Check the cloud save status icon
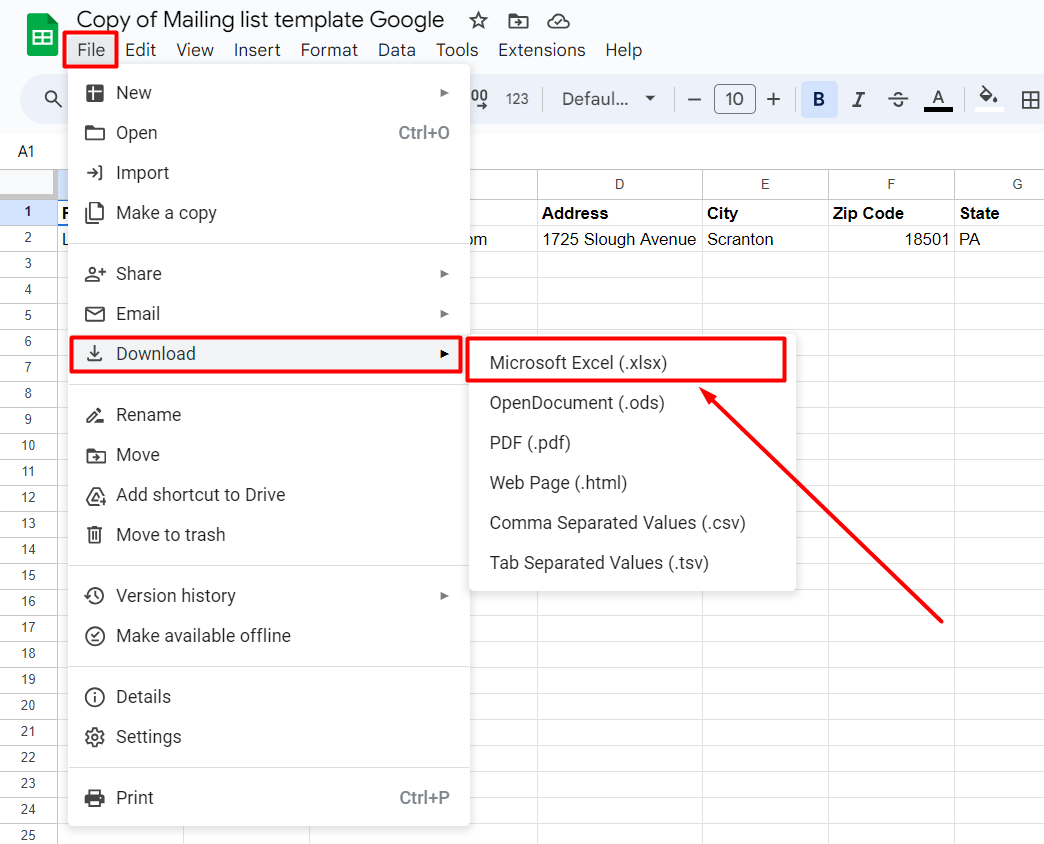Viewport: 1044px width, 844px height. coord(558,21)
